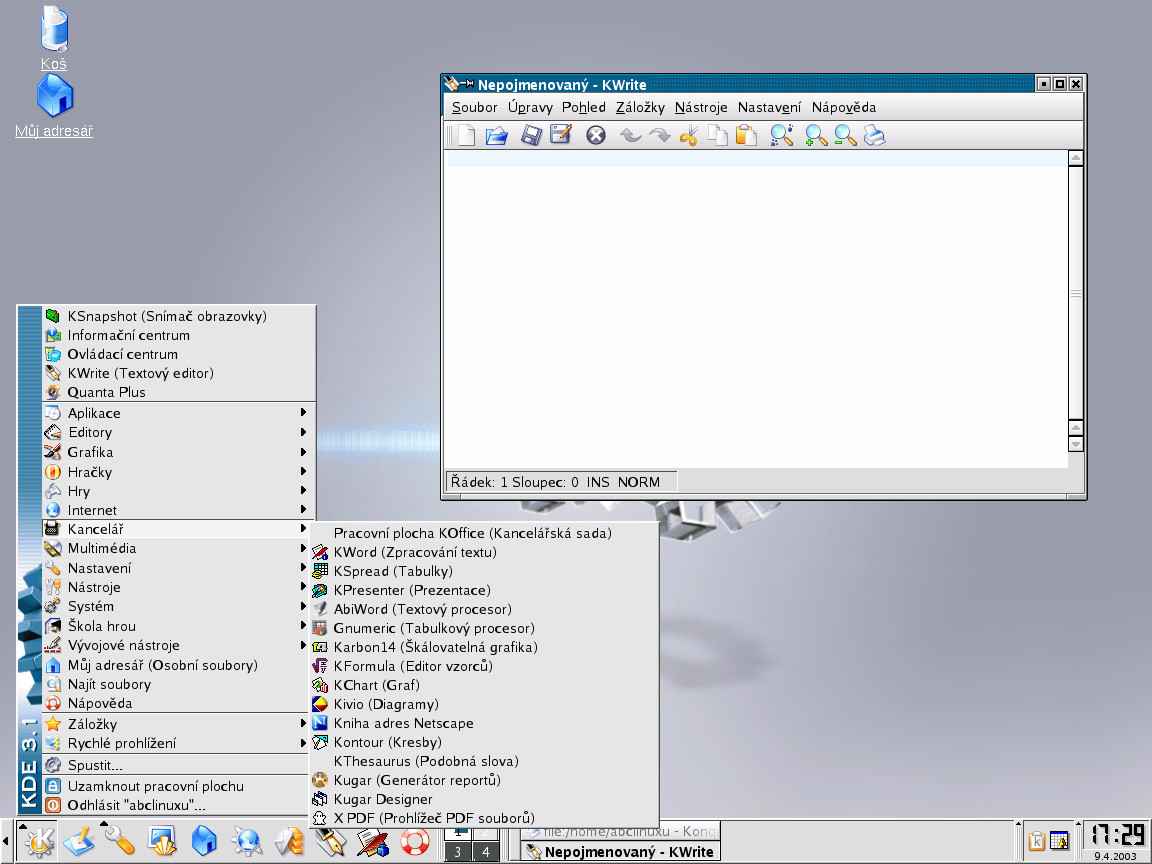
Task: Click the calendar organizer tray icon
Action: click(x=1059, y=840)
